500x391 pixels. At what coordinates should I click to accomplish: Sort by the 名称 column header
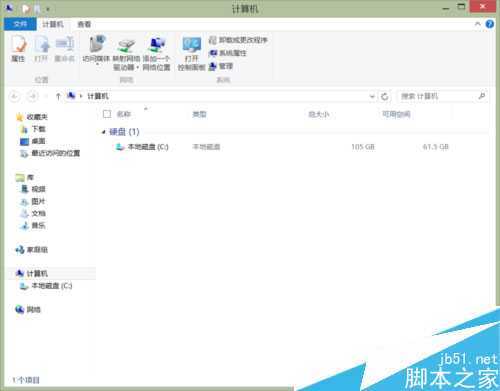point(124,114)
